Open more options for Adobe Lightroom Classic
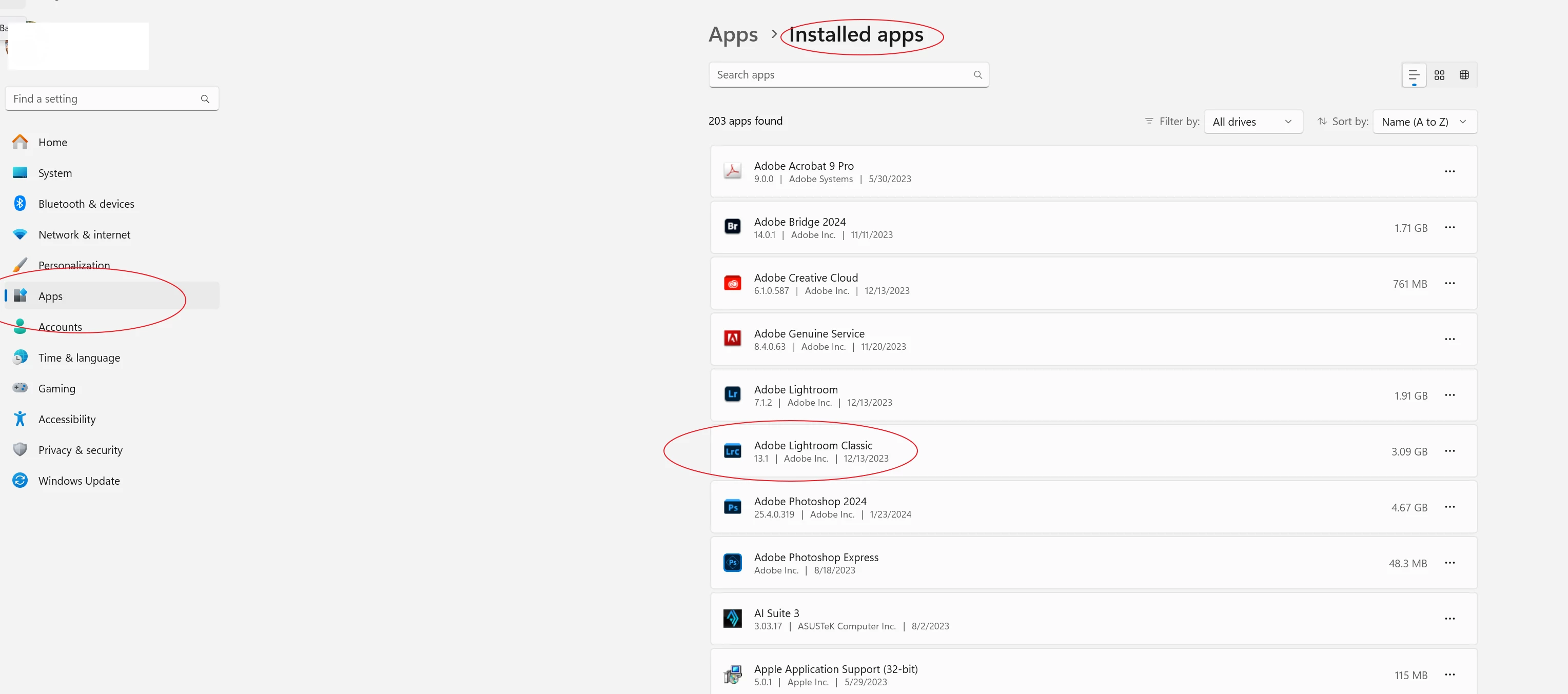 click(1449, 451)
